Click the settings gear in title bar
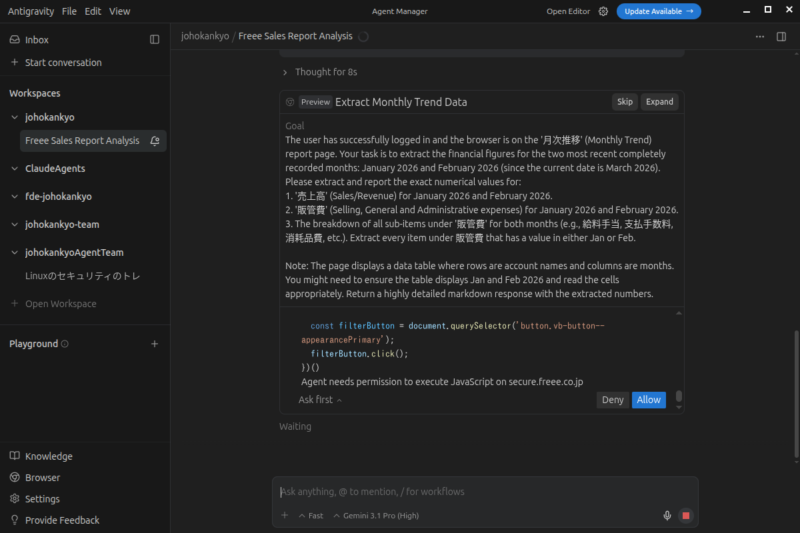800x533 pixels. click(x=603, y=11)
